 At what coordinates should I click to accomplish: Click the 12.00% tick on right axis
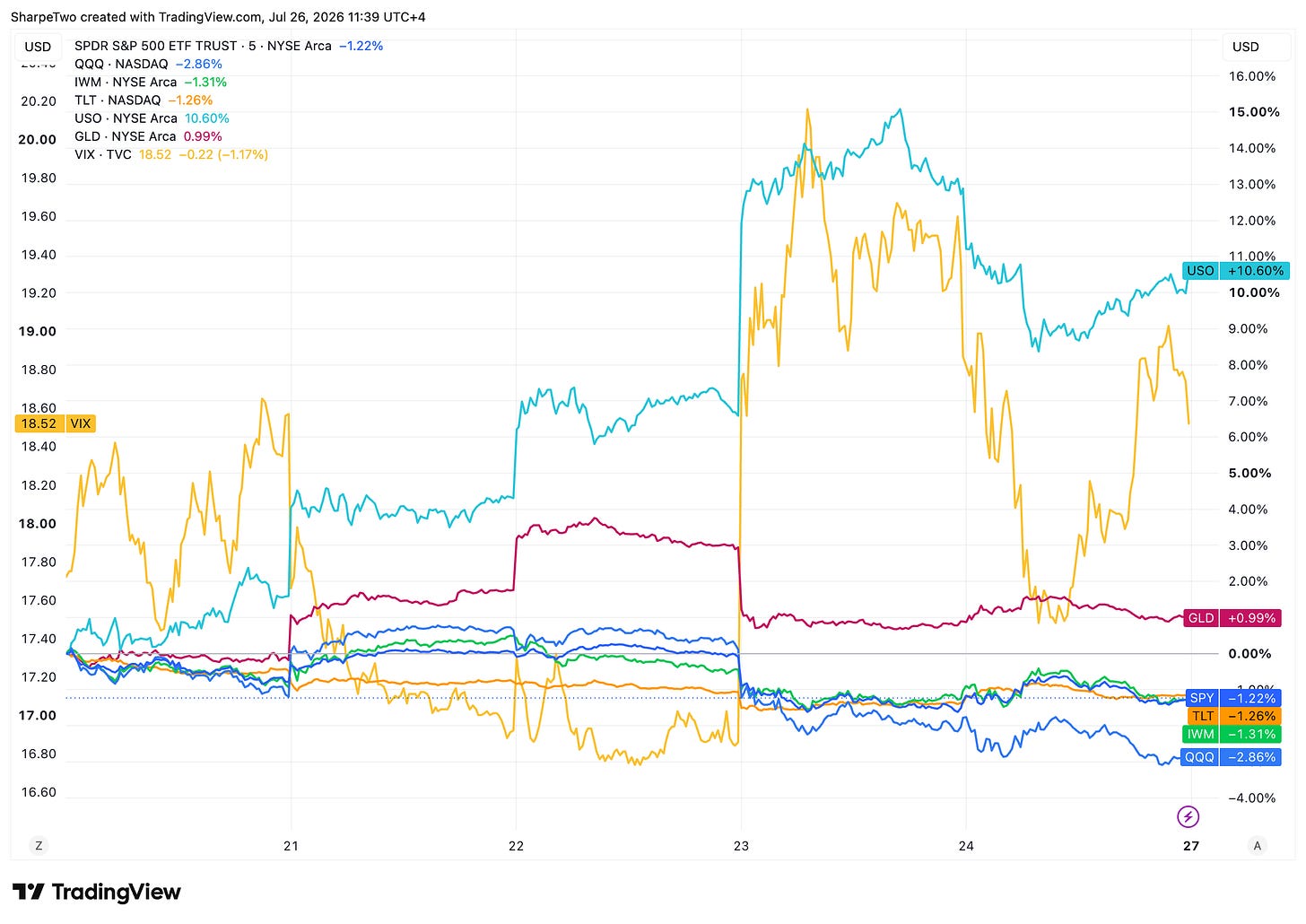[x=1252, y=220]
